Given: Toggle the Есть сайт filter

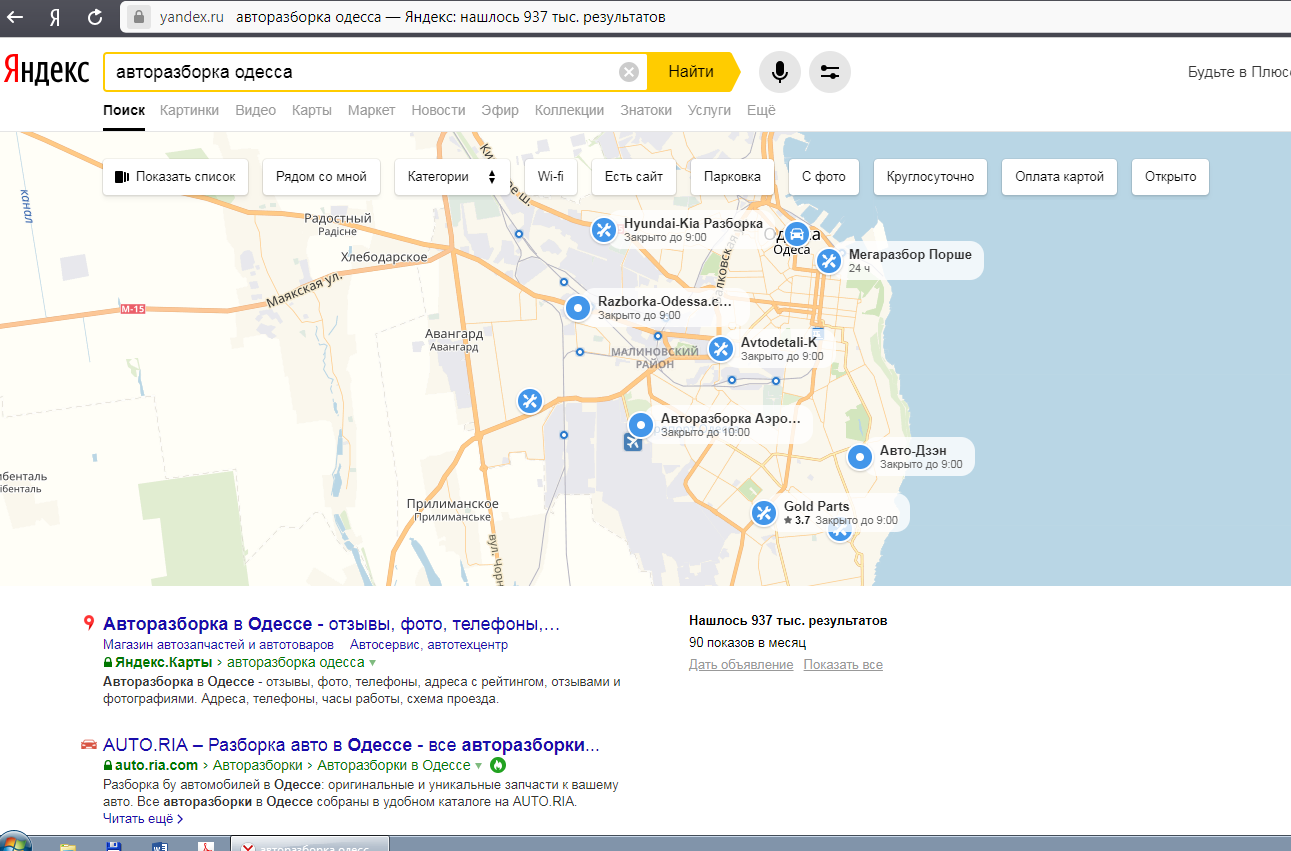Looking at the screenshot, I should (x=634, y=177).
